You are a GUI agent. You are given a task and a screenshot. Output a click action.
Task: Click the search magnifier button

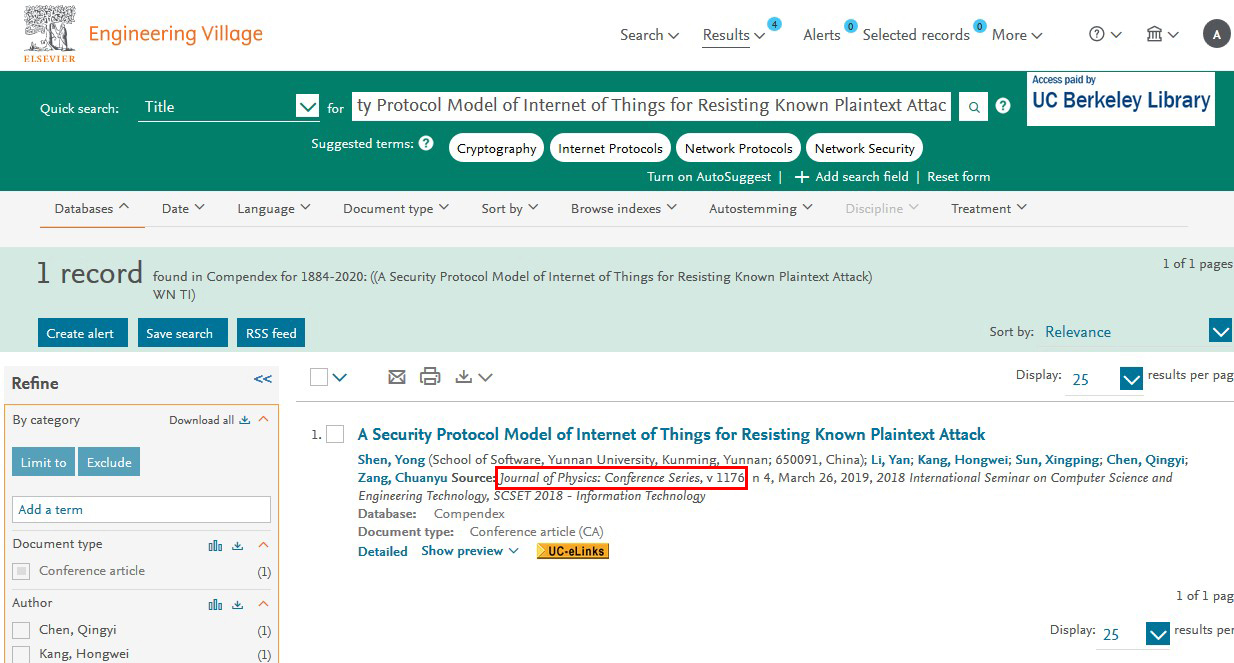[x=973, y=106]
